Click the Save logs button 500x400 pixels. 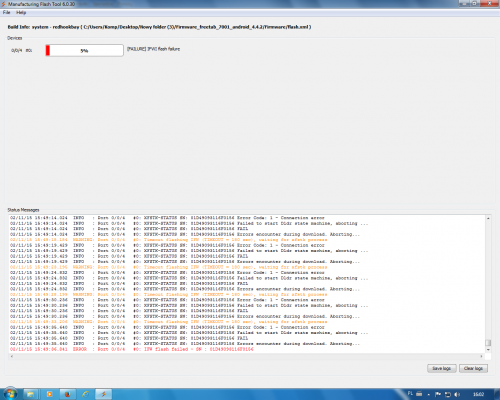click(441, 368)
